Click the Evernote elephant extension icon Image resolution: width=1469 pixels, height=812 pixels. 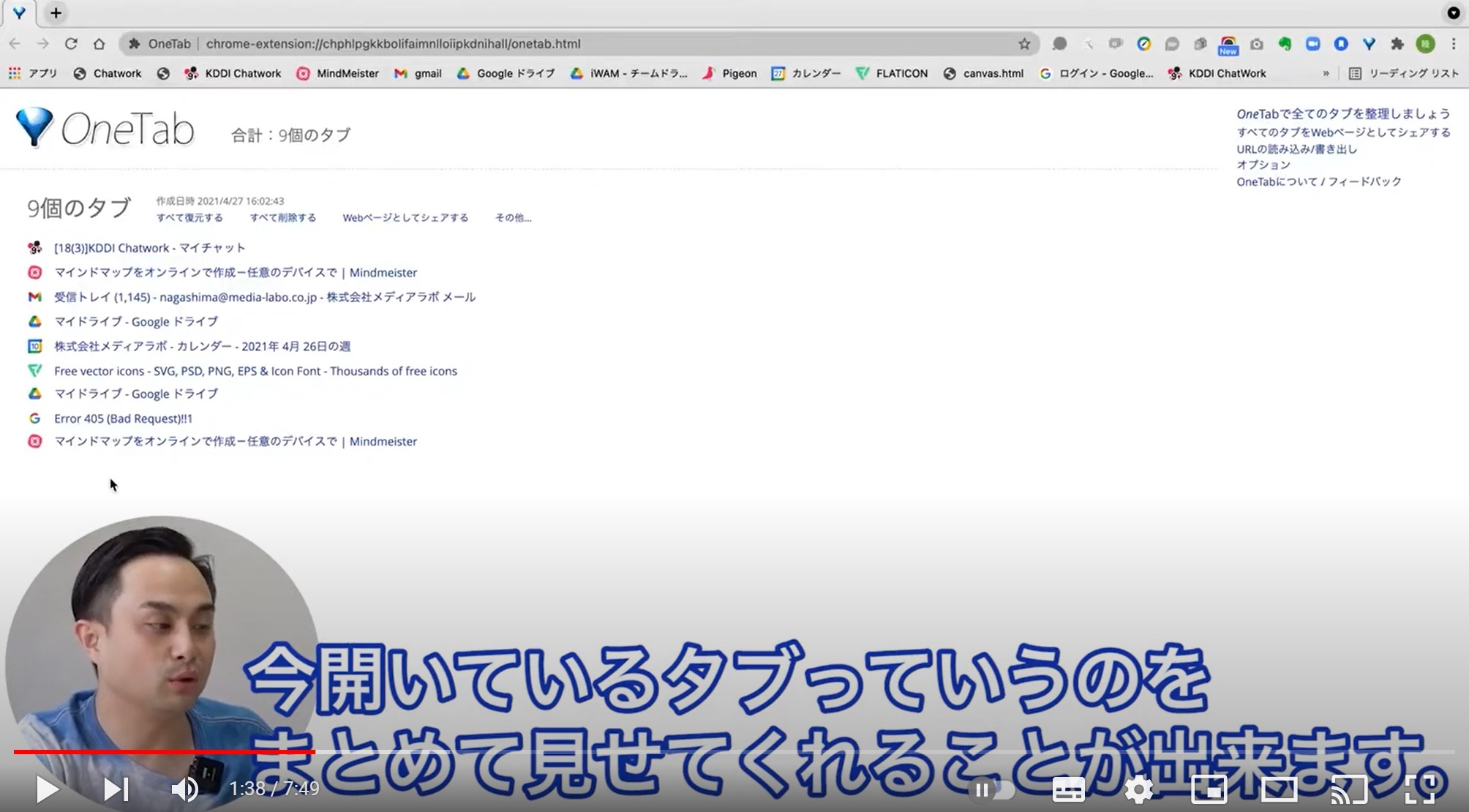[x=1285, y=44]
